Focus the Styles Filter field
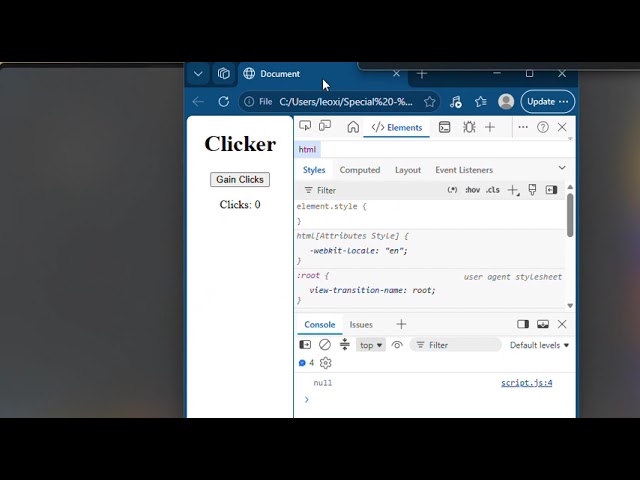The image size is (640, 480). 371,190
